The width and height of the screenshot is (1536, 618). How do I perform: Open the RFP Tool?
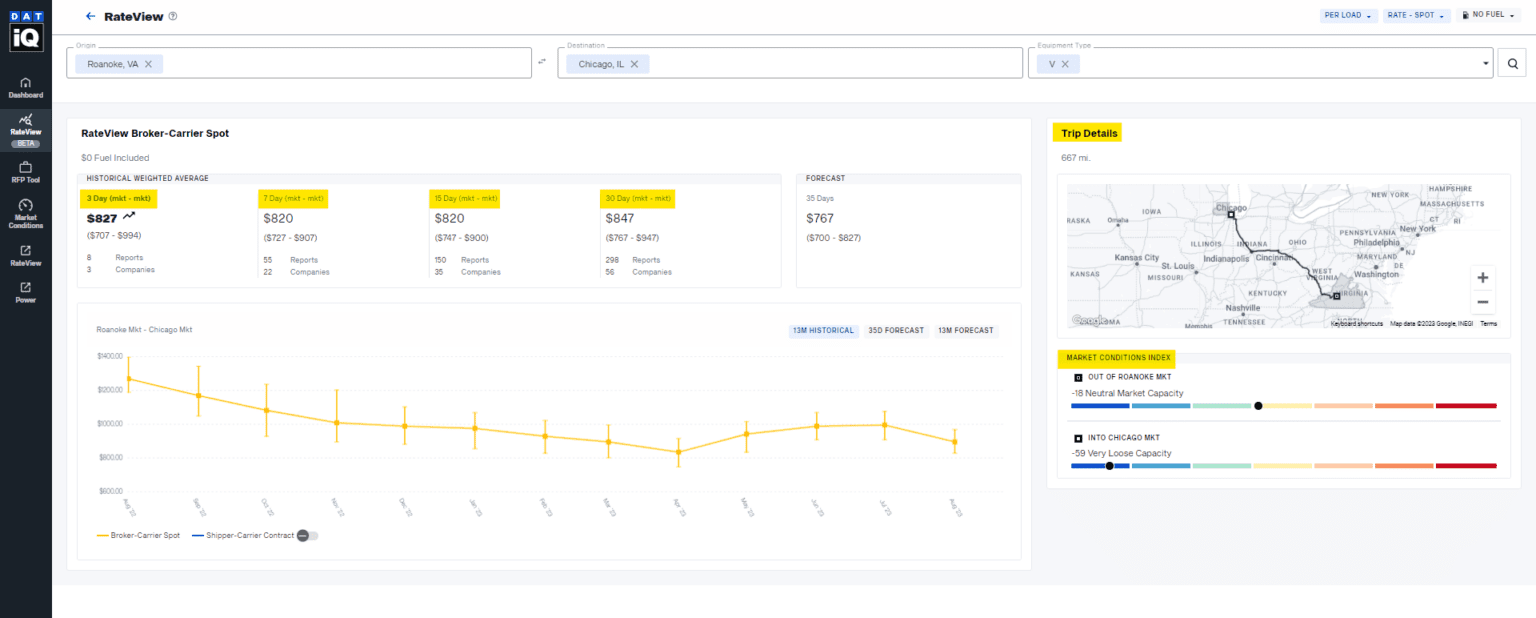(x=25, y=171)
